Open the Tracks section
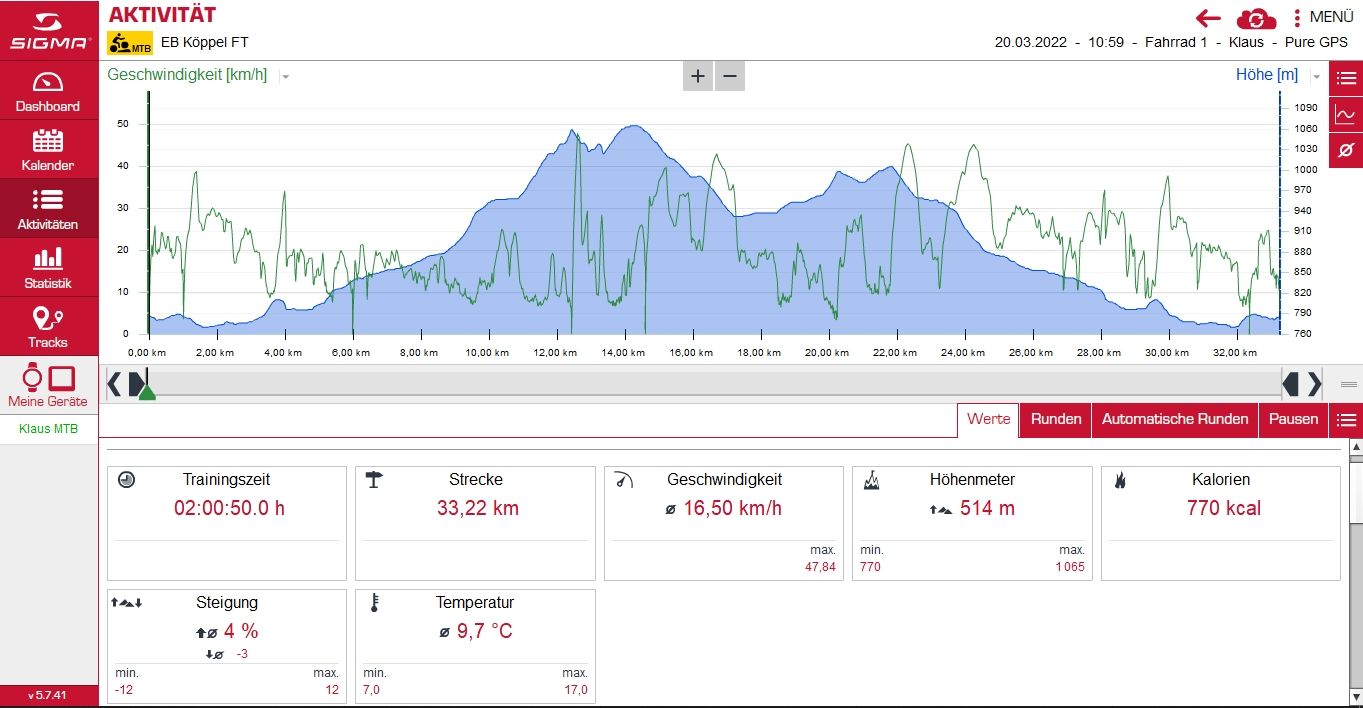 point(48,327)
